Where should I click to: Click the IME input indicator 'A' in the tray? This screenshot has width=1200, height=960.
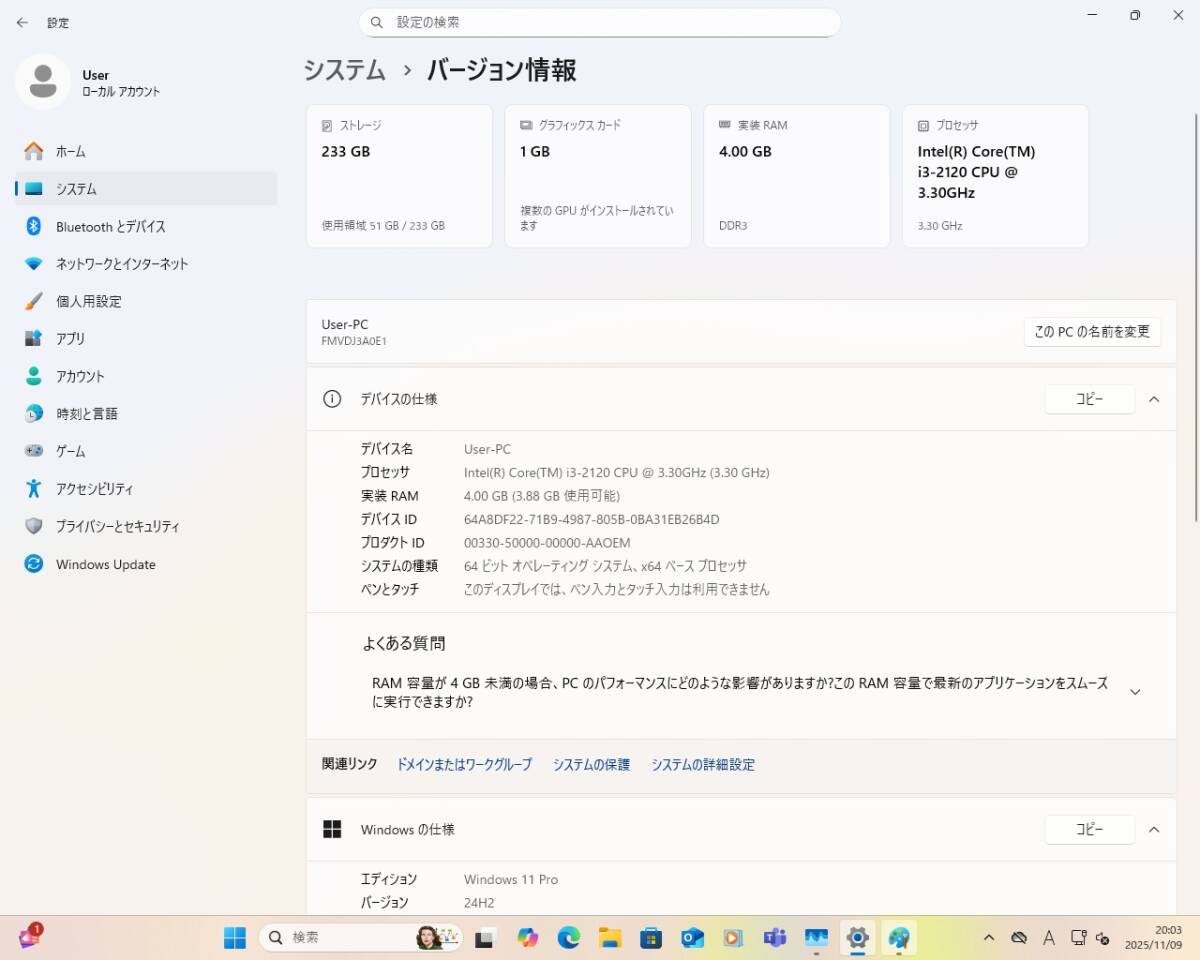pyautogui.click(x=1048, y=937)
